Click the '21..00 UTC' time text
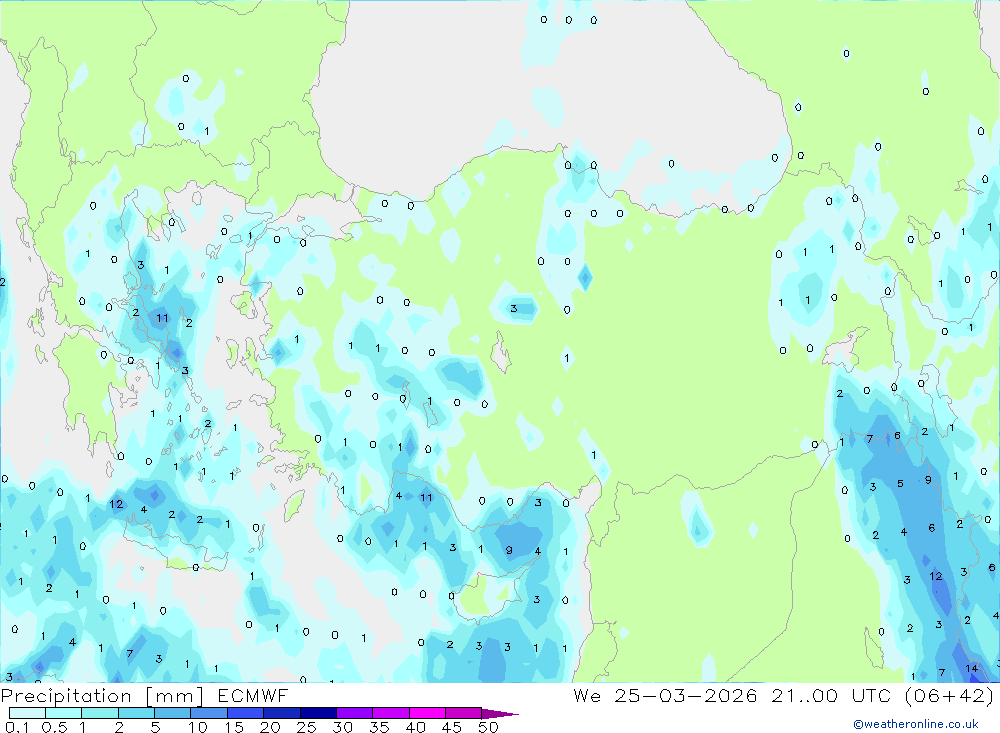The width and height of the screenshot is (1000, 733). coord(833,695)
